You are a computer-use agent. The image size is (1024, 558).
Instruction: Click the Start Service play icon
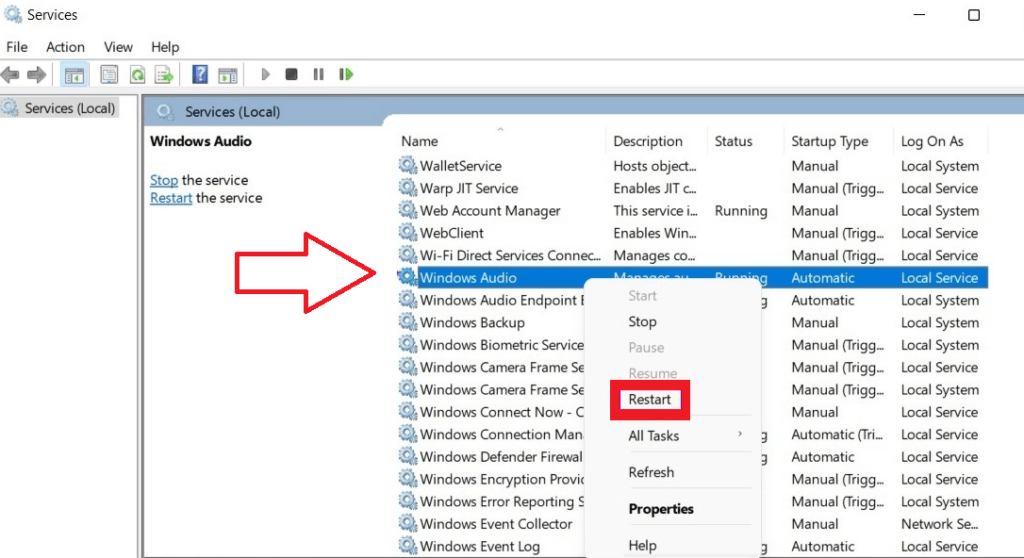(x=265, y=74)
